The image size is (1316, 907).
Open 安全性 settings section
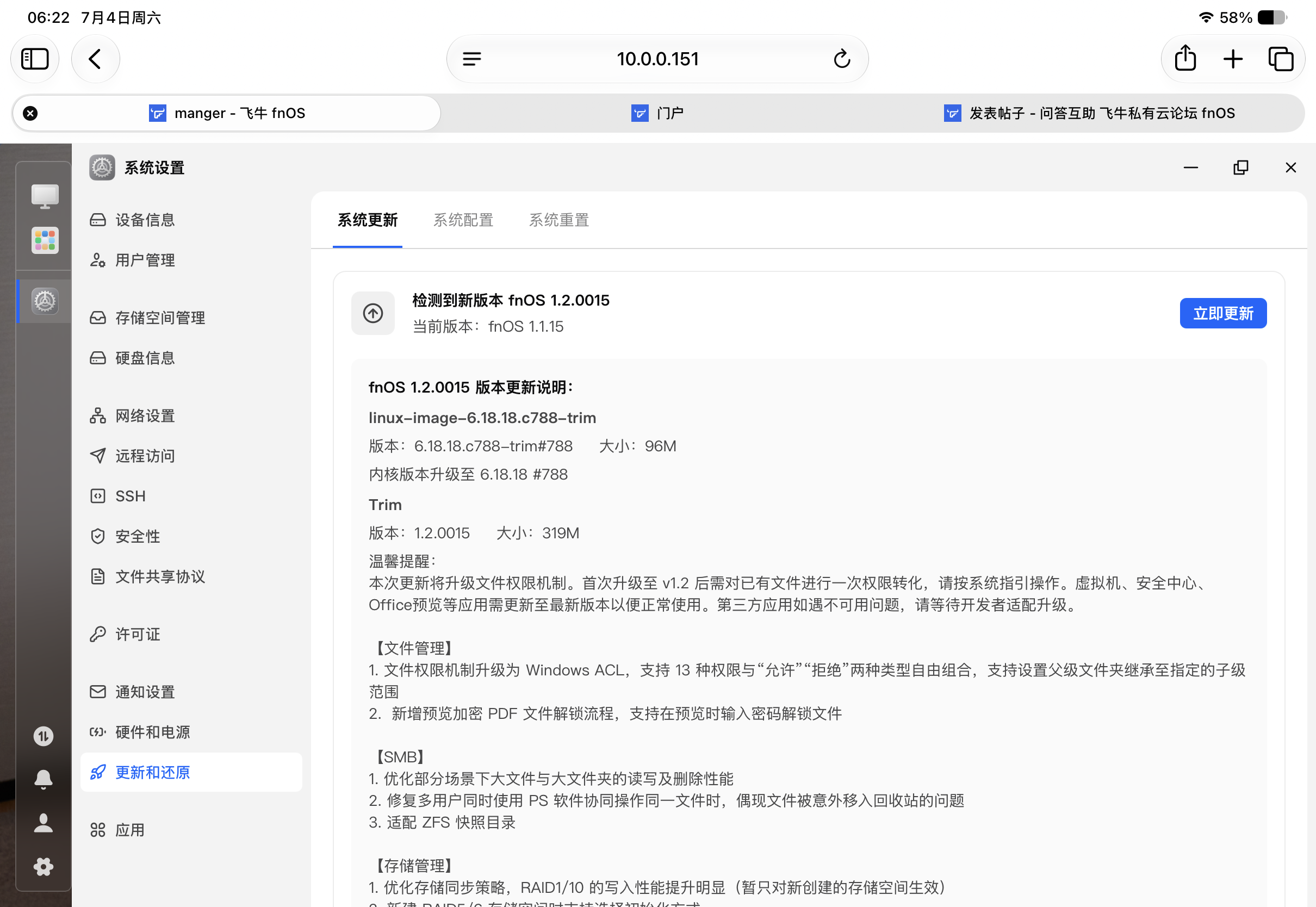(x=191, y=537)
